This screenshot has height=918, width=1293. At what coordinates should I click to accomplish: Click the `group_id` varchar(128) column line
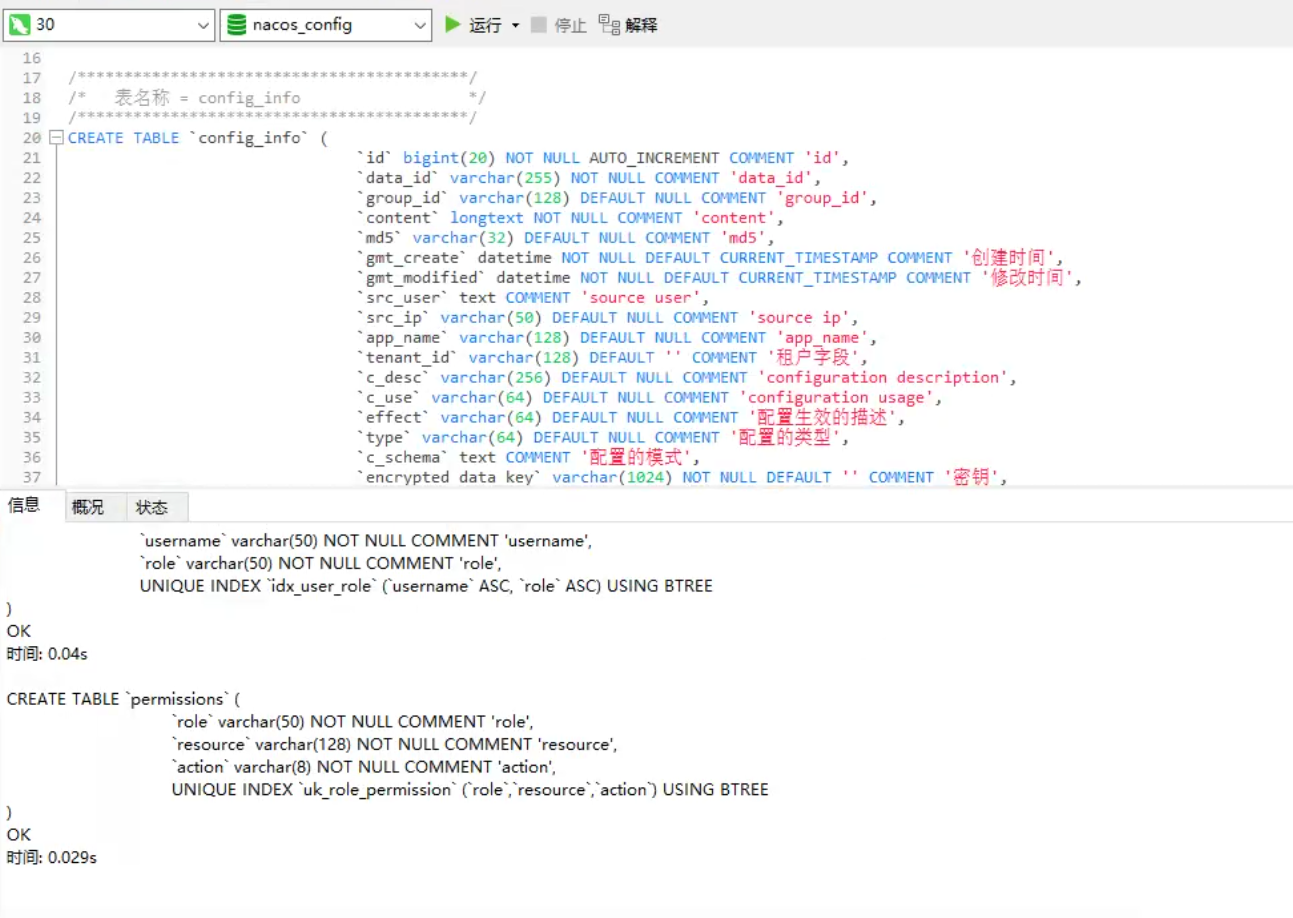pos(617,198)
